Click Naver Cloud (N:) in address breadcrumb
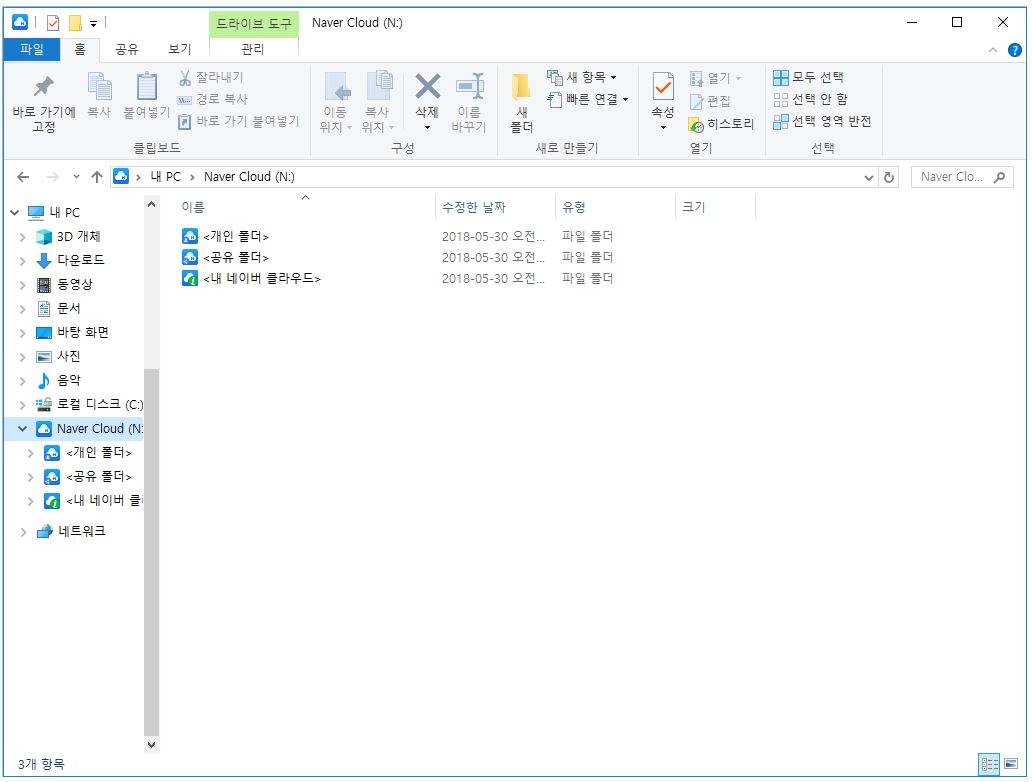 click(249, 177)
